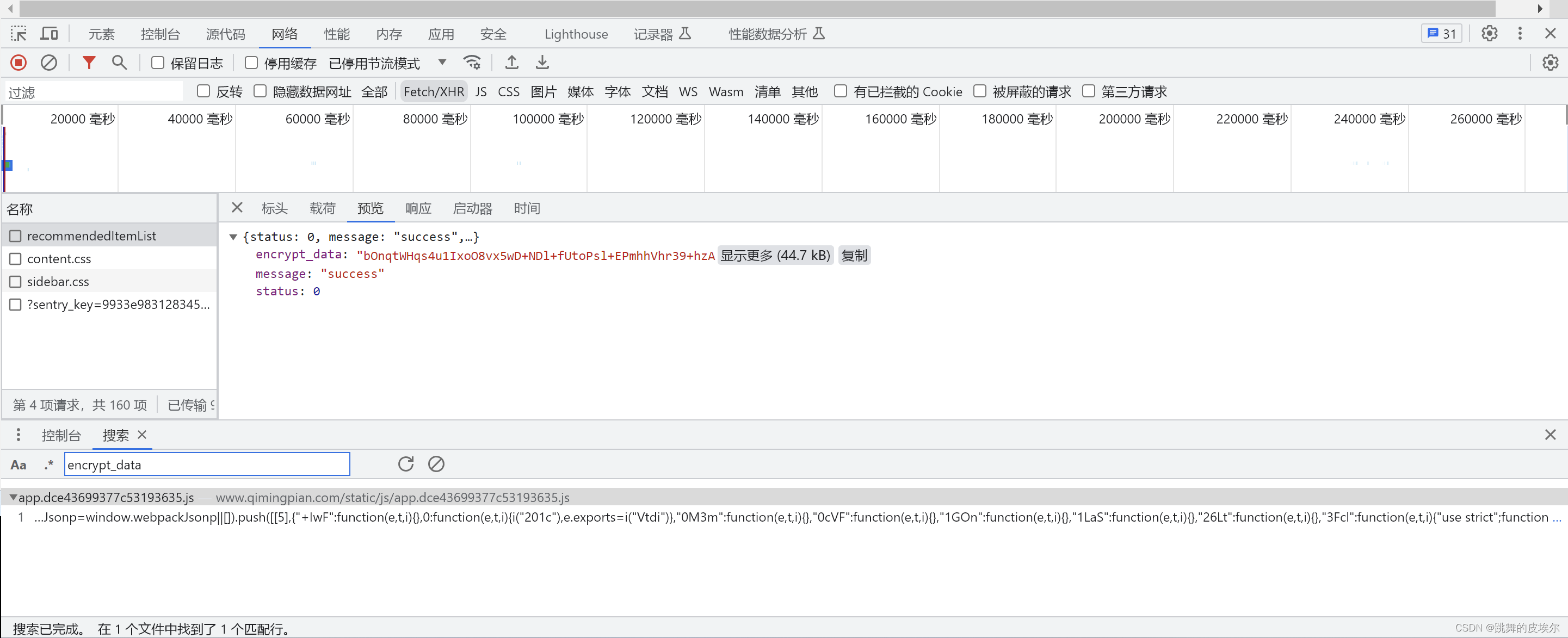Import HAR file upload icon

pyautogui.click(x=512, y=63)
